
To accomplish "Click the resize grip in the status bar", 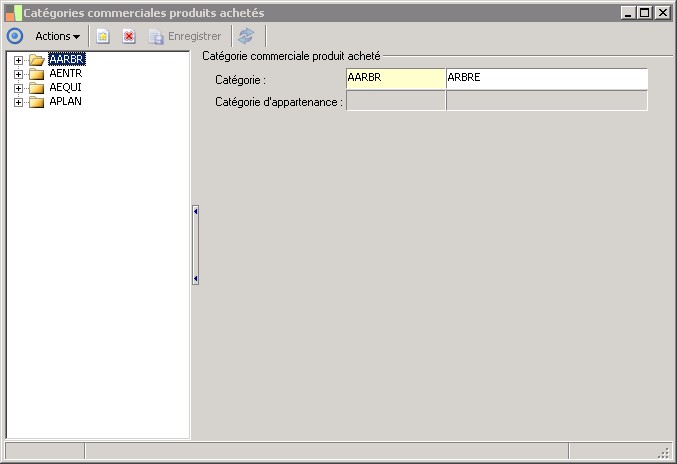I will click(664, 453).
